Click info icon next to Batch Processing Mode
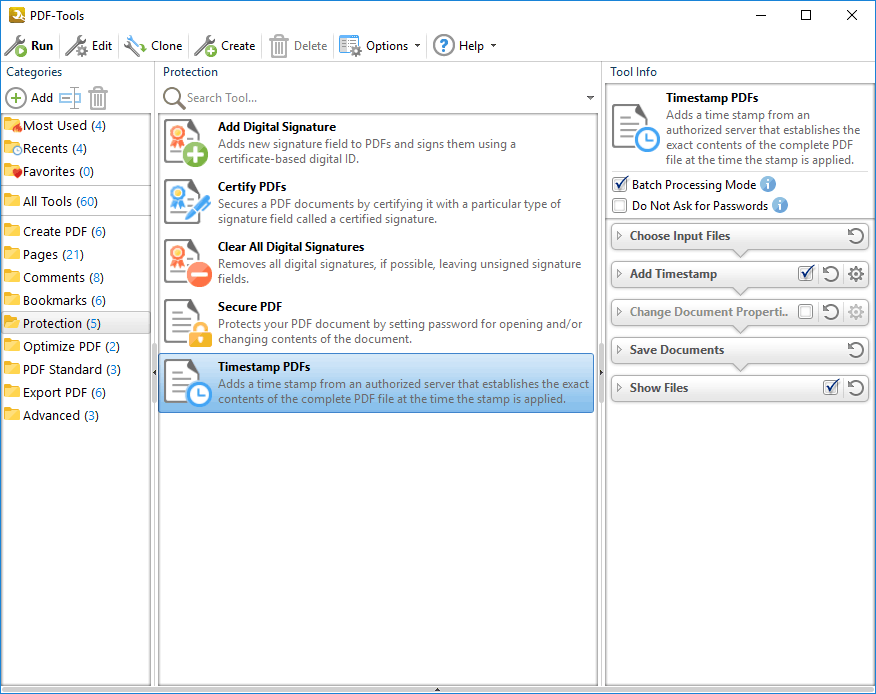 point(768,184)
